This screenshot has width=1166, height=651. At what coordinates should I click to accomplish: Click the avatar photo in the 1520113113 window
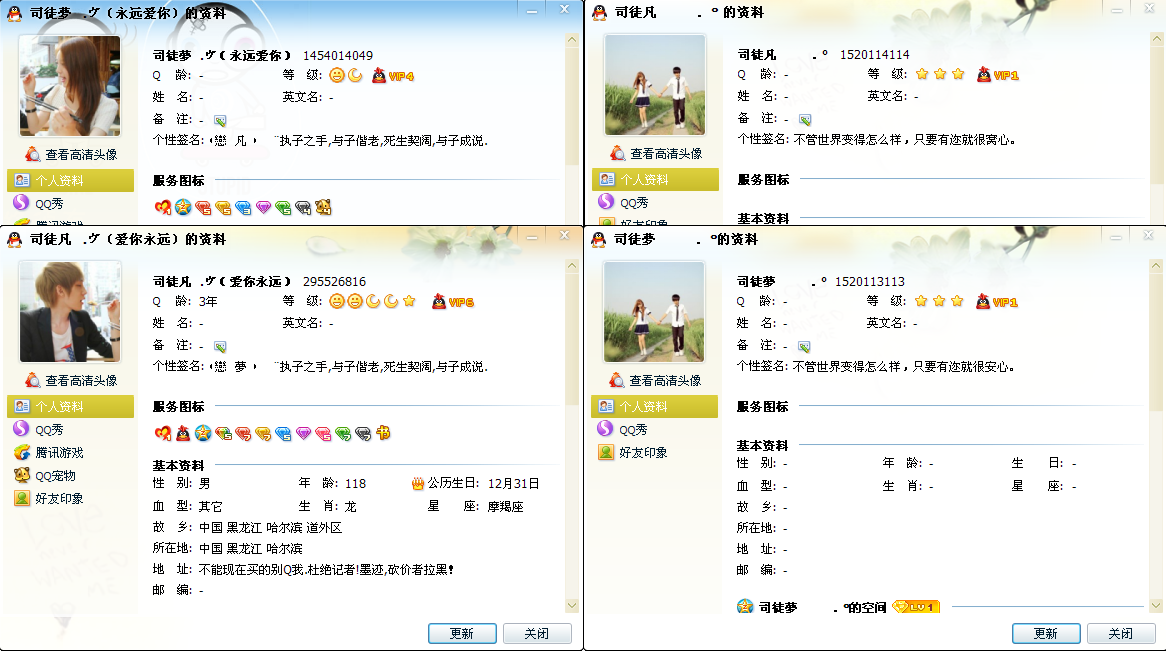click(654, 312)
